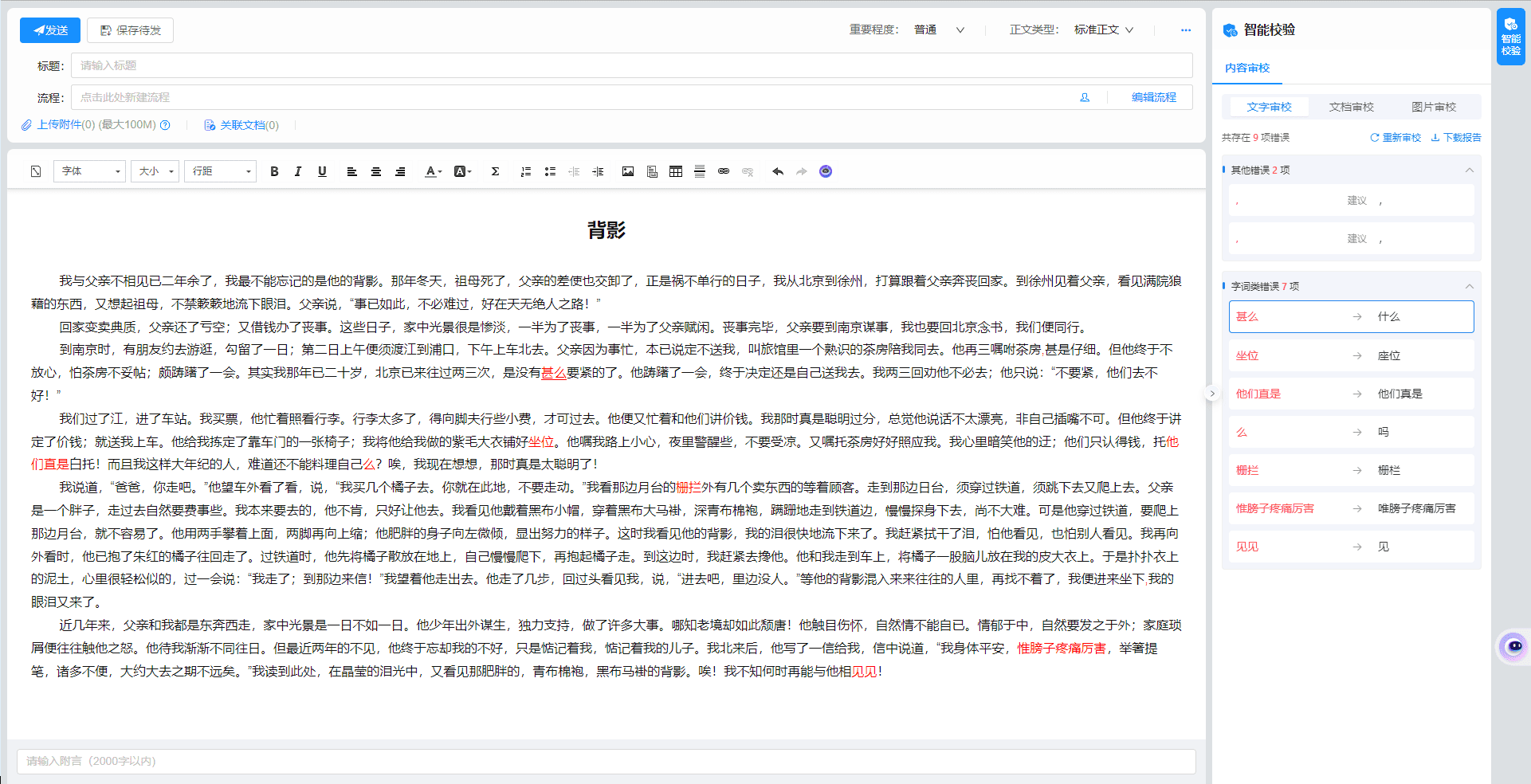Toggle bold formatting

274,171
